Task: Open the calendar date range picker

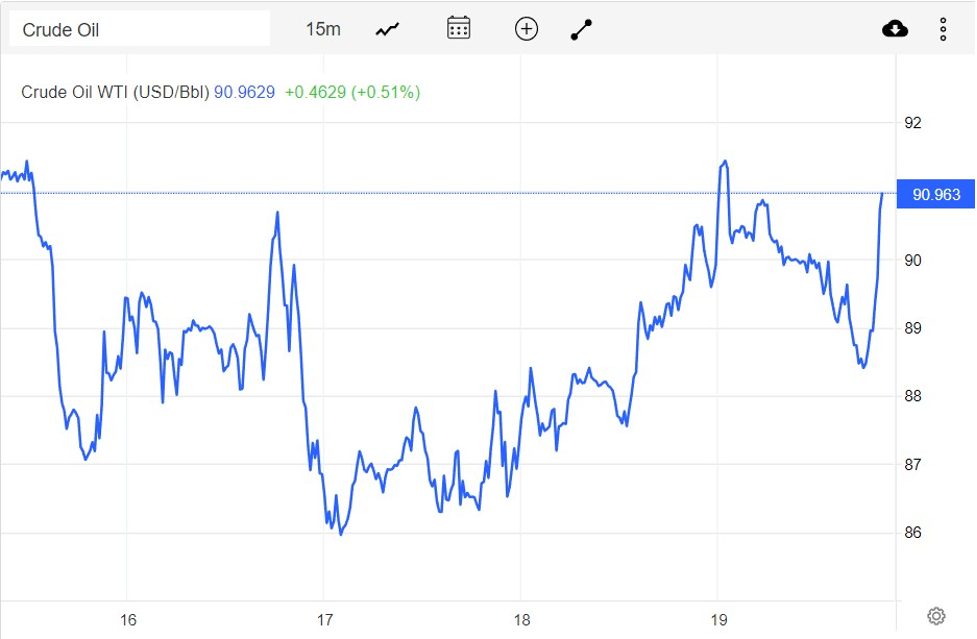Action: coord(458,28)
